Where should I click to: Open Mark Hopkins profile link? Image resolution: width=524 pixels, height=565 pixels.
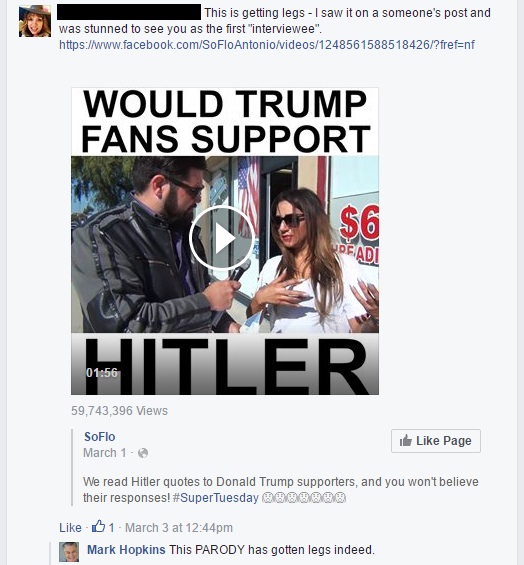pyautogui.click(x=126, y=550)
